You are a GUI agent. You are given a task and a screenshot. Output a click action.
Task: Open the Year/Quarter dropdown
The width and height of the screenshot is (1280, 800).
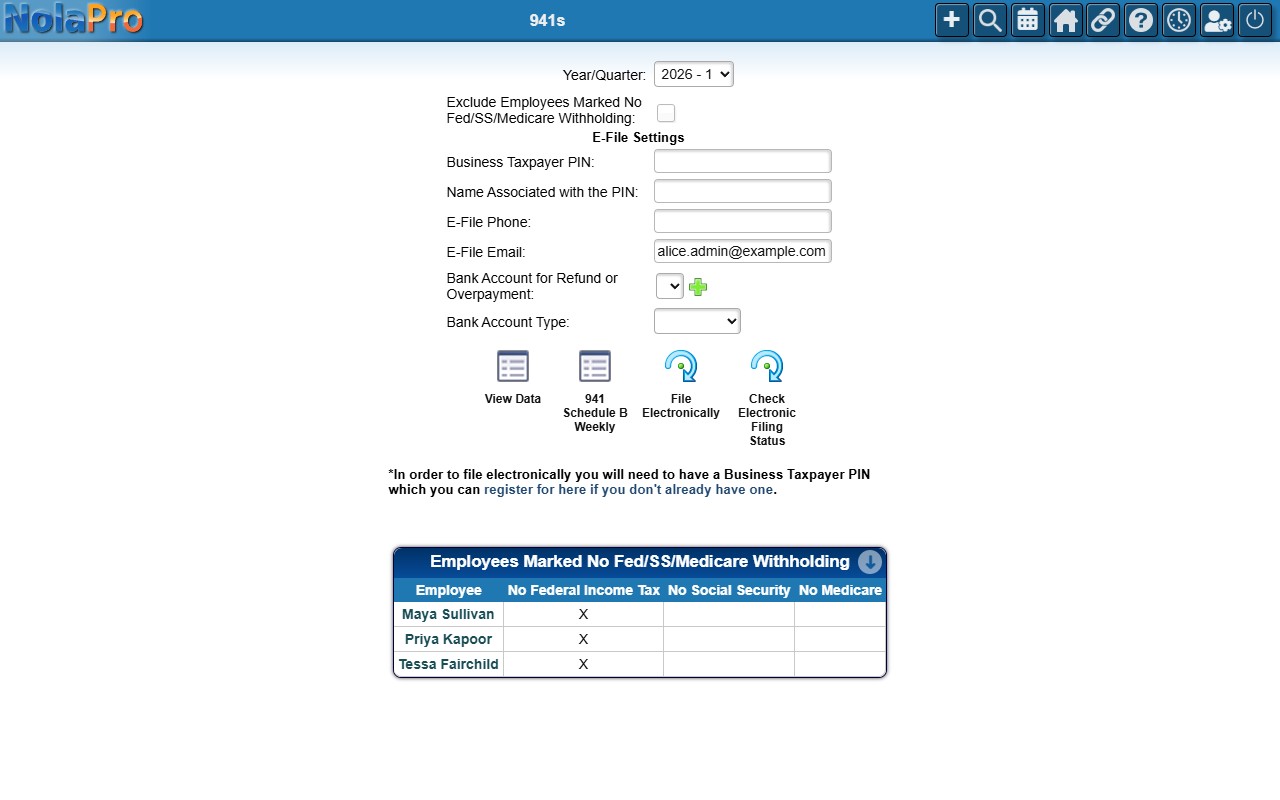click(694, 74)
